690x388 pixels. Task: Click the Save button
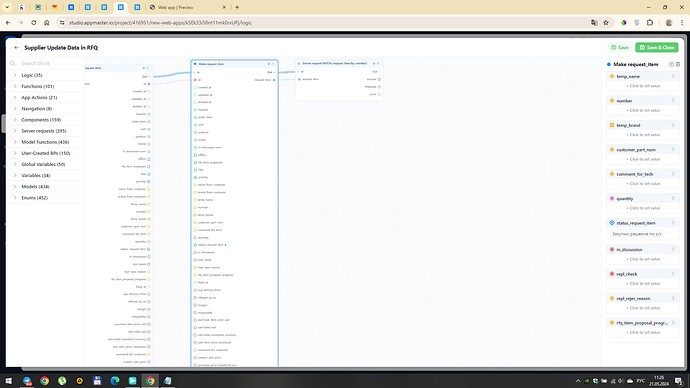[620, 48]
